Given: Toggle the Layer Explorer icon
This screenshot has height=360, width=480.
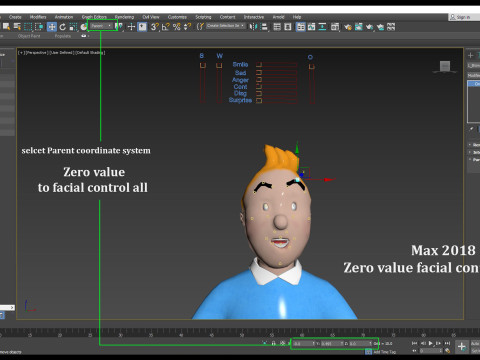Looking at the screenshot, I should 288,27.
